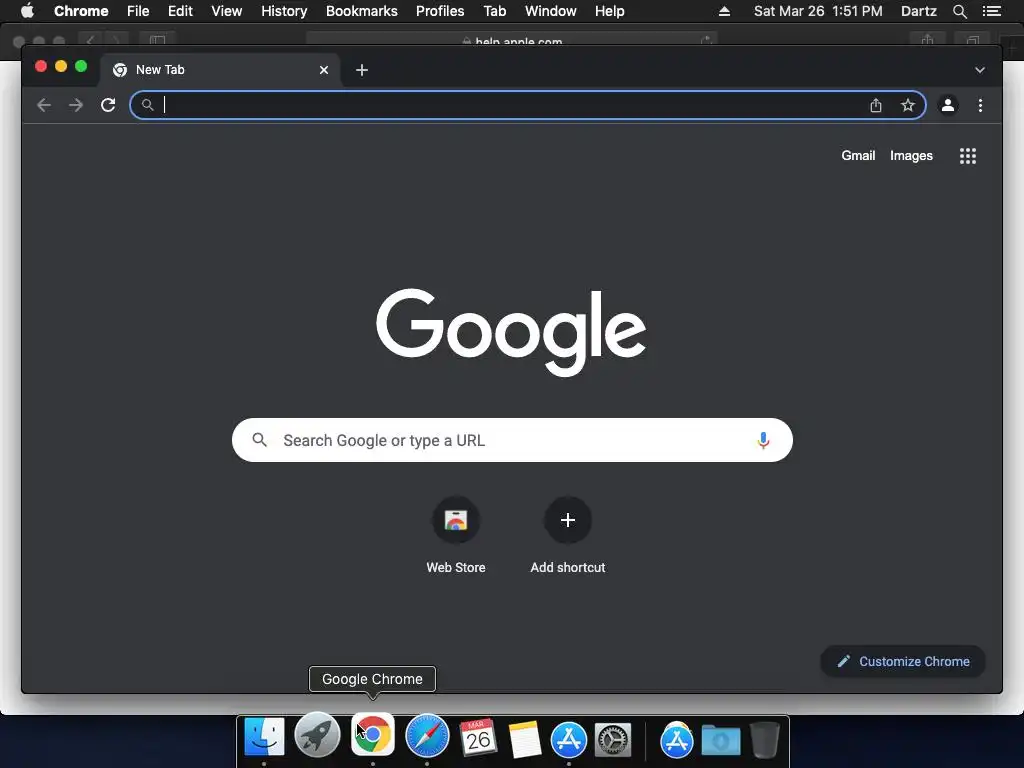
Task: Click the Add shortcut plus icon
Action: pyautogui.click(x=568, y=520)
